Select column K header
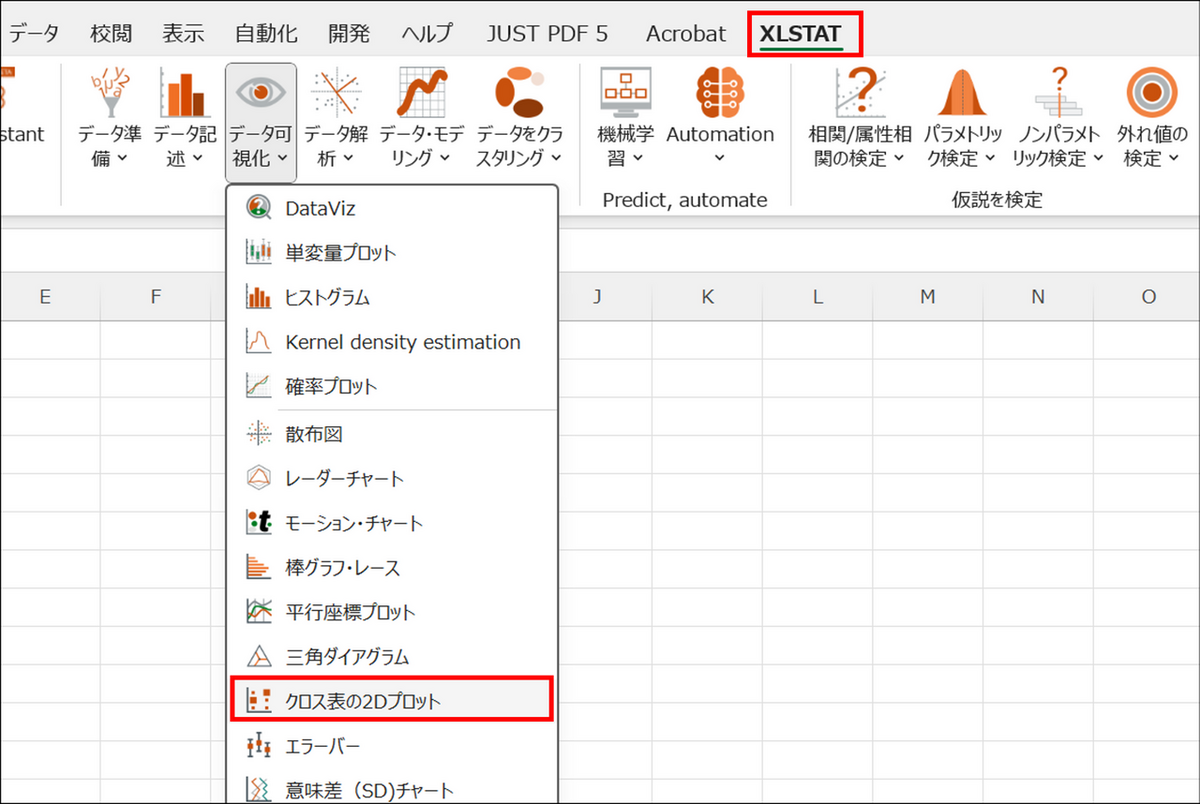The image size is (1200, 804). coord(707,296)
